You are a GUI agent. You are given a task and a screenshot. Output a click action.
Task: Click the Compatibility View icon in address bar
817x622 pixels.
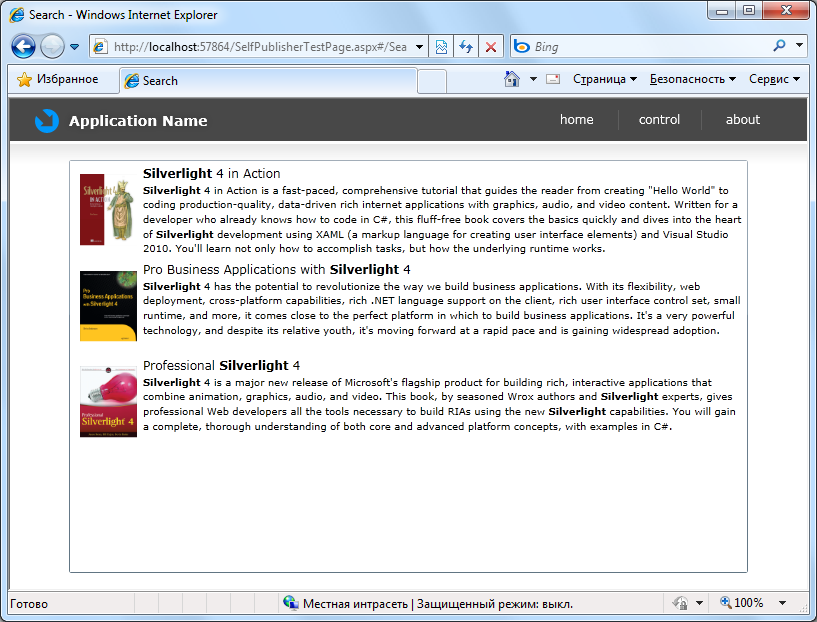[441, 47]
